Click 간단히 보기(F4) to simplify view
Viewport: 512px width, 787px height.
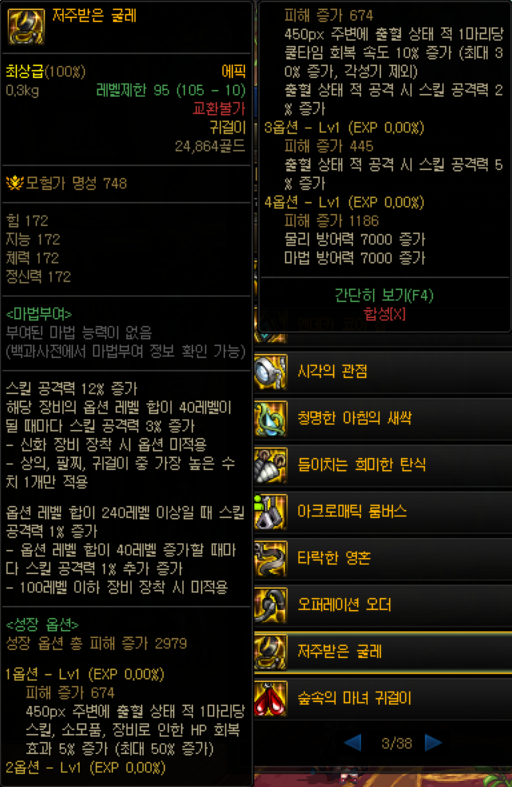pyautogui.click(x=384, y=295)
